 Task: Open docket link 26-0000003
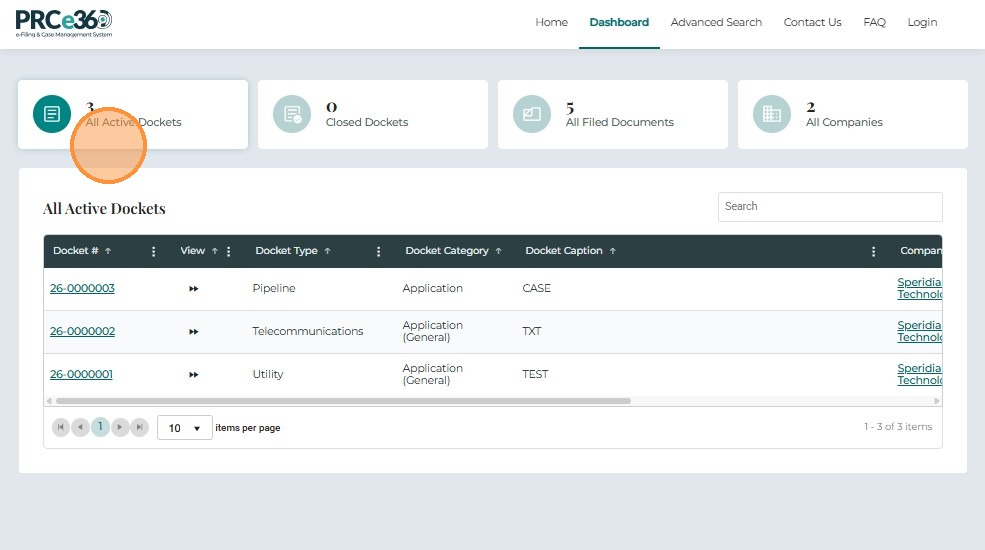click(x=82, y=289)
